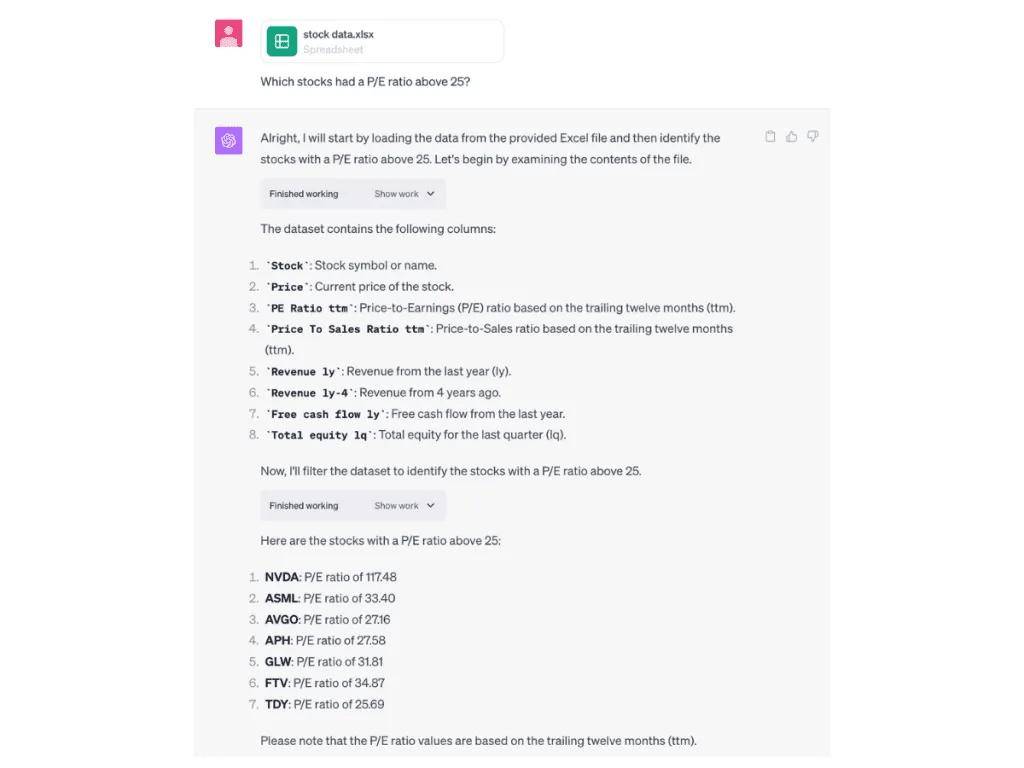Give the response a thumbs down

[x=812, y=136]
